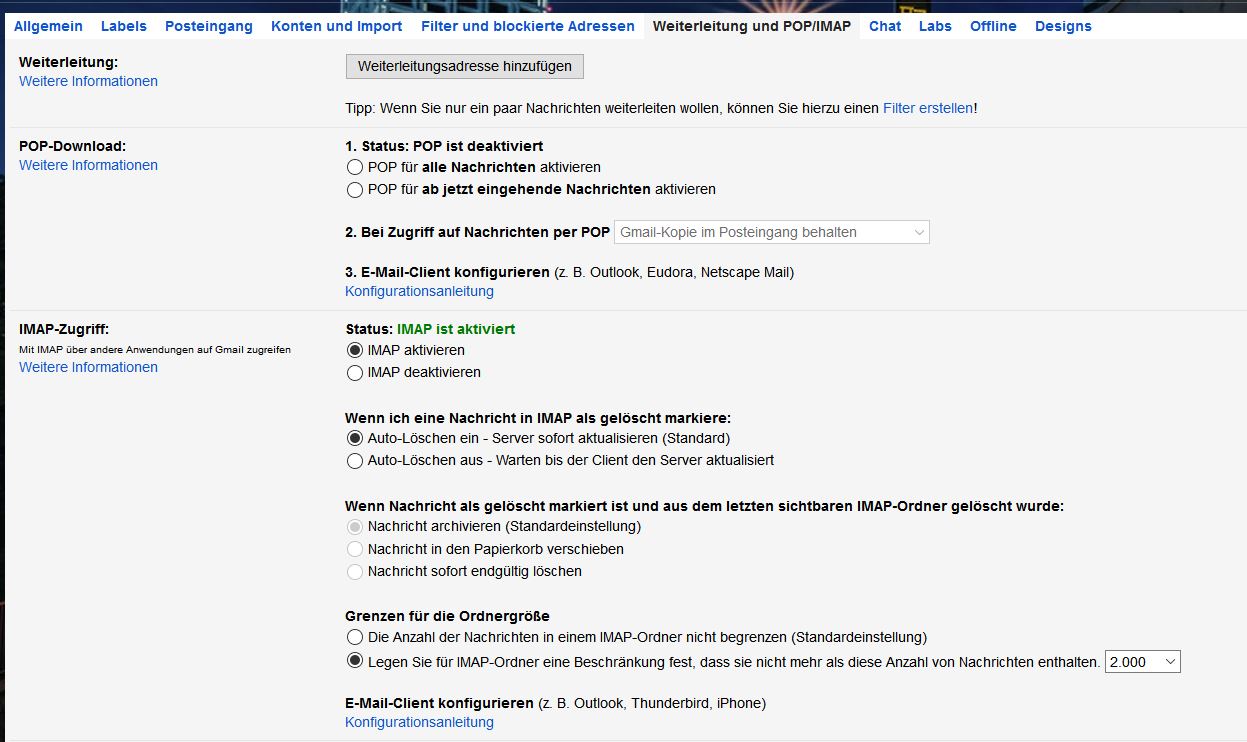Choose Nachricht sofort endgültig löschen

(354, 571)
